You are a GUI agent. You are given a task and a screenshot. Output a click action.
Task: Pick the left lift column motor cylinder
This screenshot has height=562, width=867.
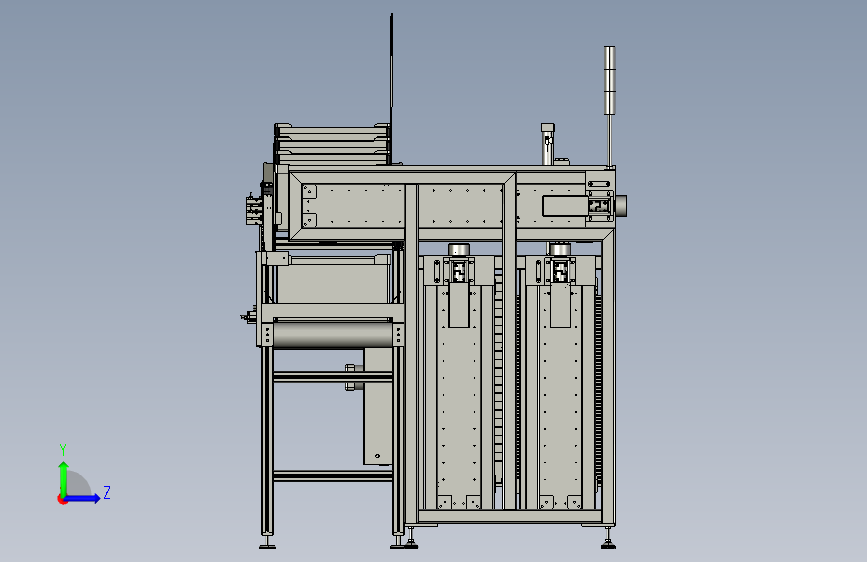(458, 250)
